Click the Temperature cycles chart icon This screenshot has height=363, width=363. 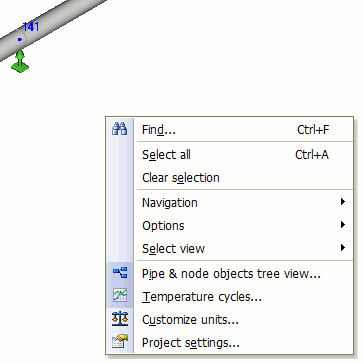point(120,296)
